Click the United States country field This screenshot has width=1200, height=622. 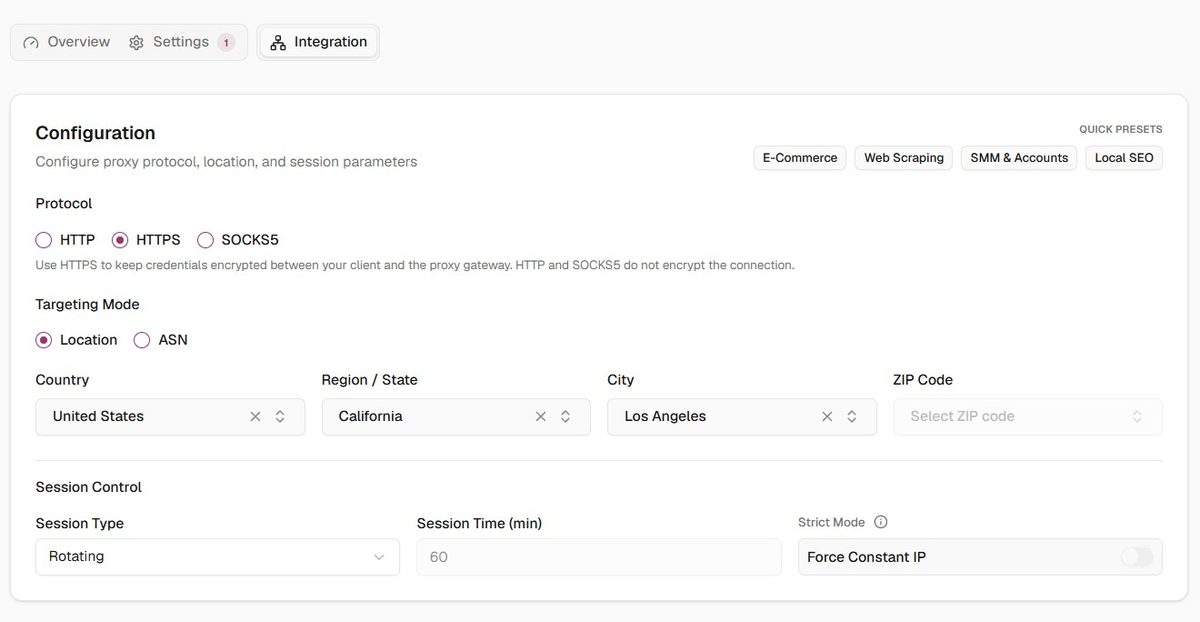[170, 417]
